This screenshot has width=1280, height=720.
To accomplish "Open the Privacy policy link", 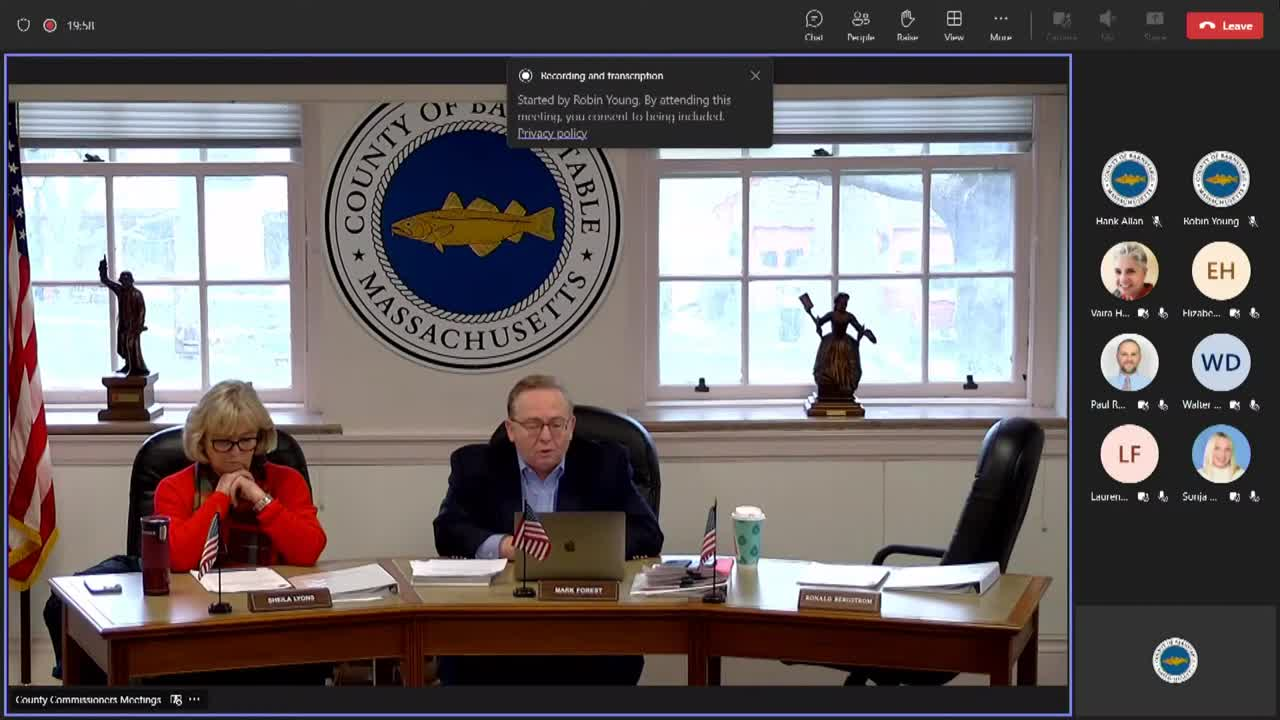I will (552, 133).
